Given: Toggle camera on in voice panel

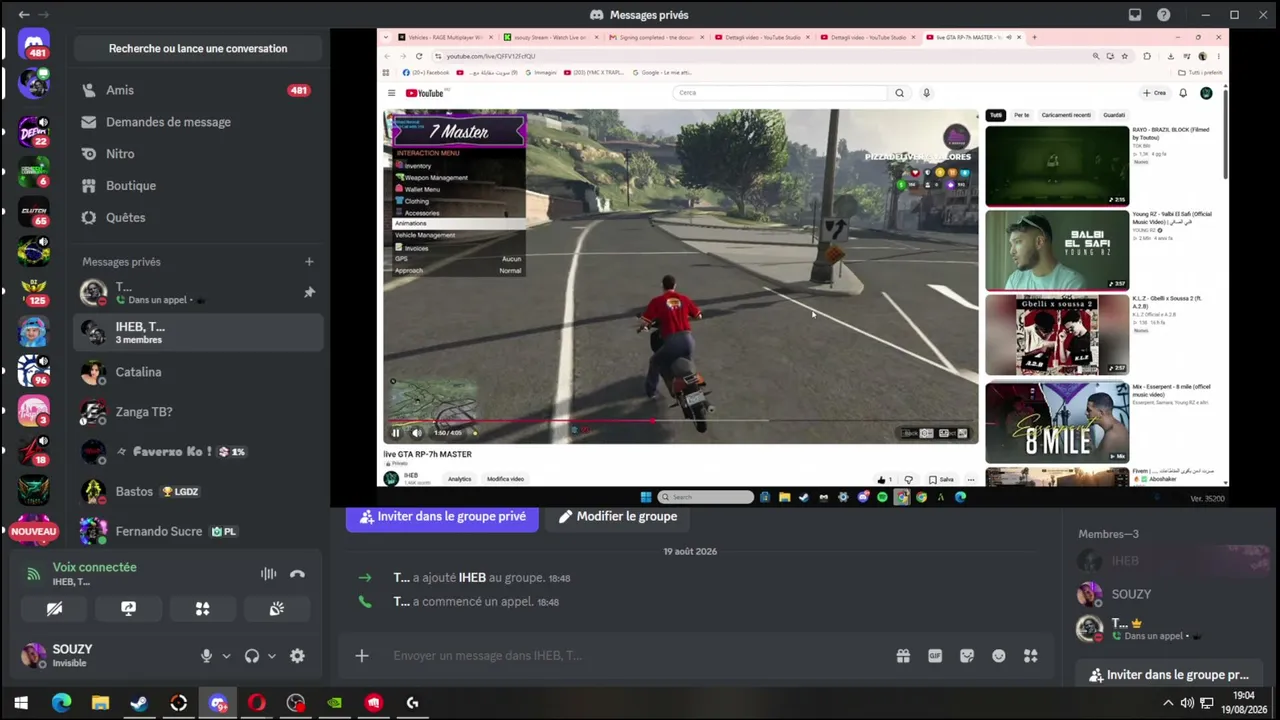Looking at the screenshot, I should coord(54,609).
